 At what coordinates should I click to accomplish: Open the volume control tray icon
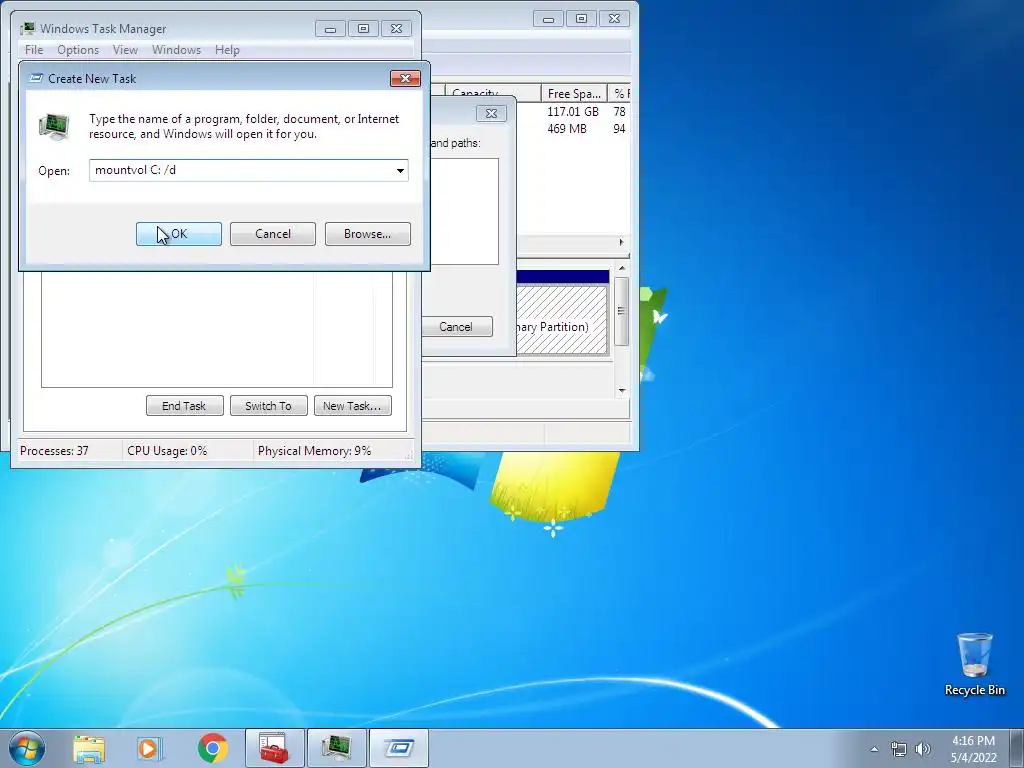click(x=923, y=749)
